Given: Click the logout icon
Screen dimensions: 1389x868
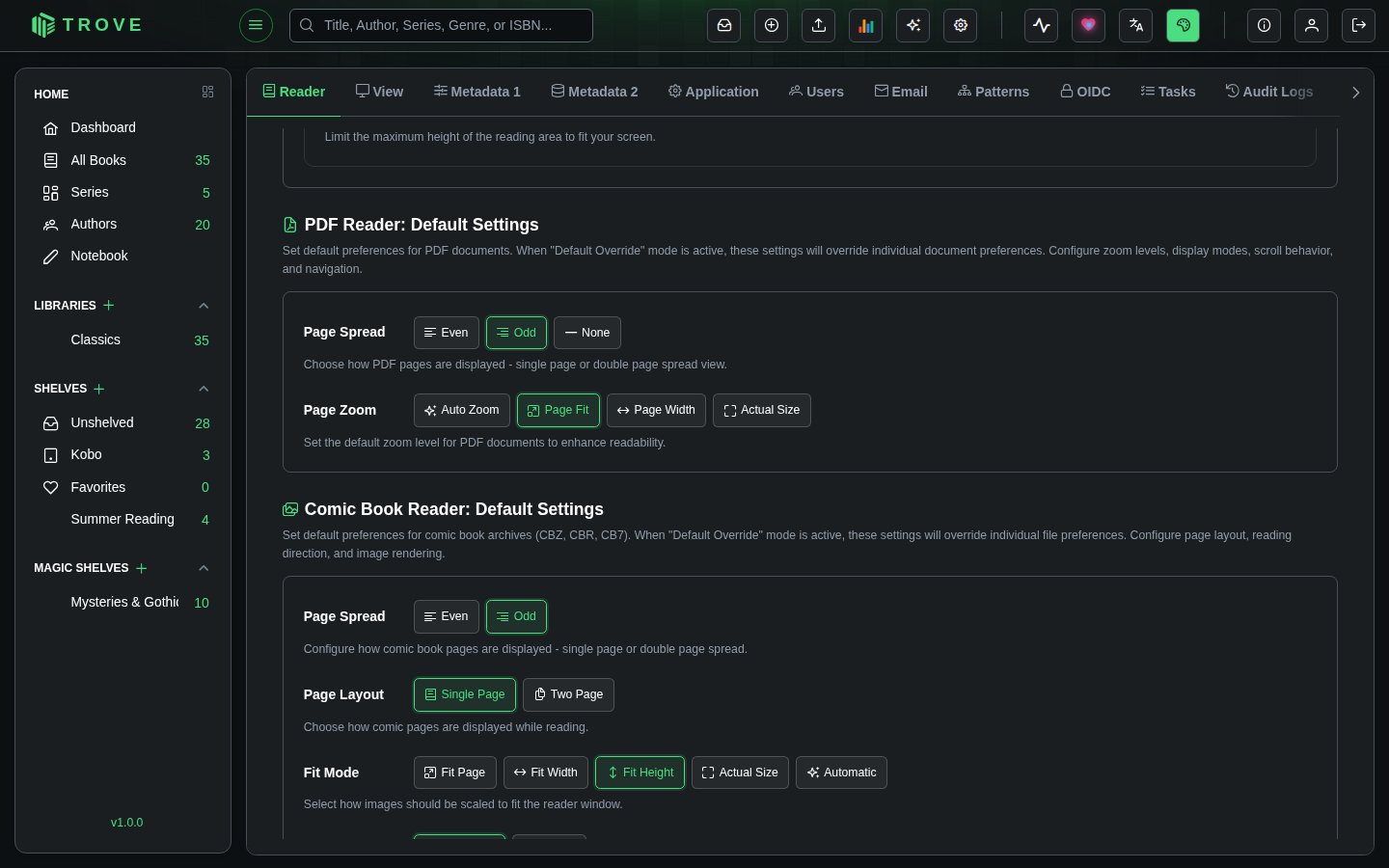Looking at the screenshot, I should [x=1359, y=25].
